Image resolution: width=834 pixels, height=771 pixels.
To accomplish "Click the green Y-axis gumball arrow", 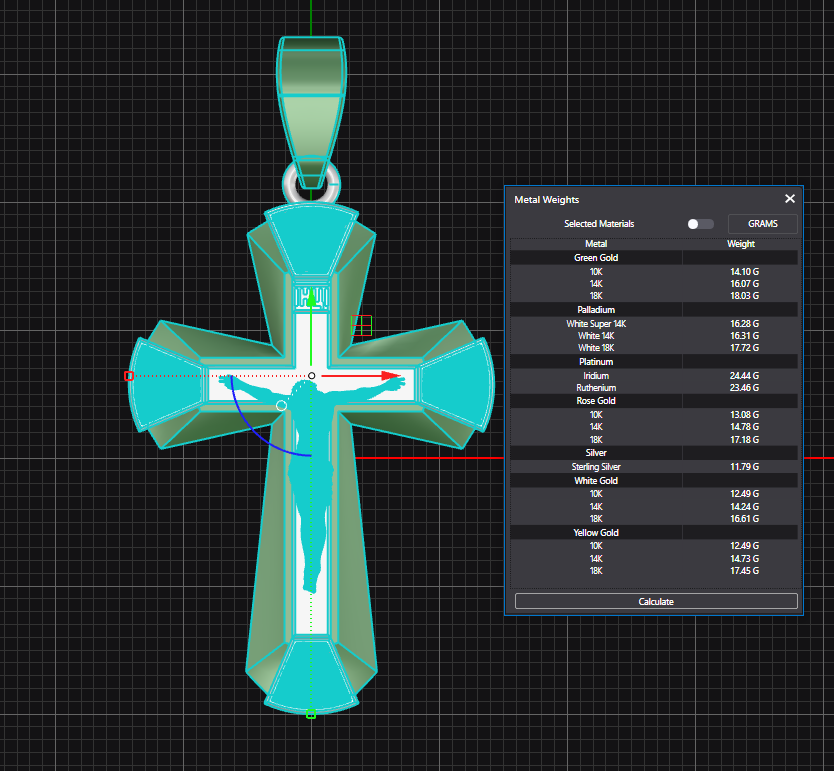I will 311,299.
